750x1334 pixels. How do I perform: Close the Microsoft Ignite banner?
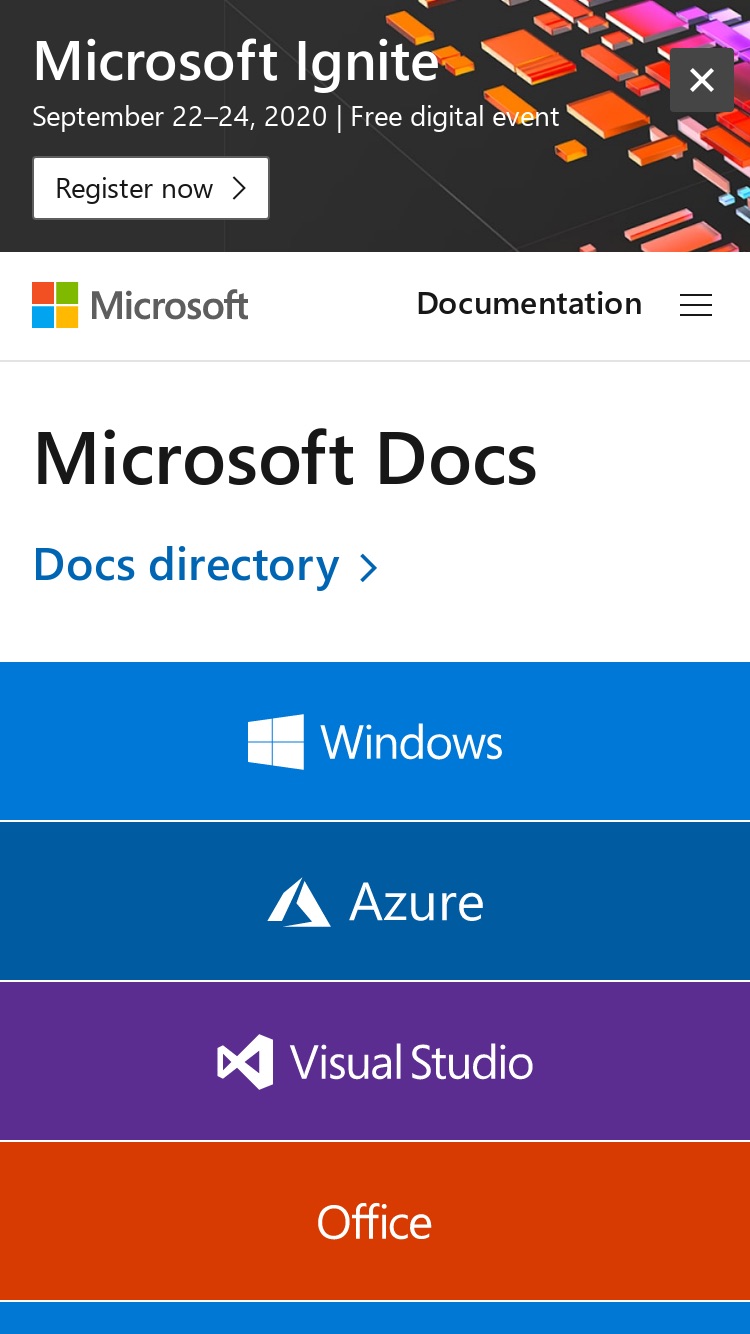pyautogui.click(x=702, y=80)
